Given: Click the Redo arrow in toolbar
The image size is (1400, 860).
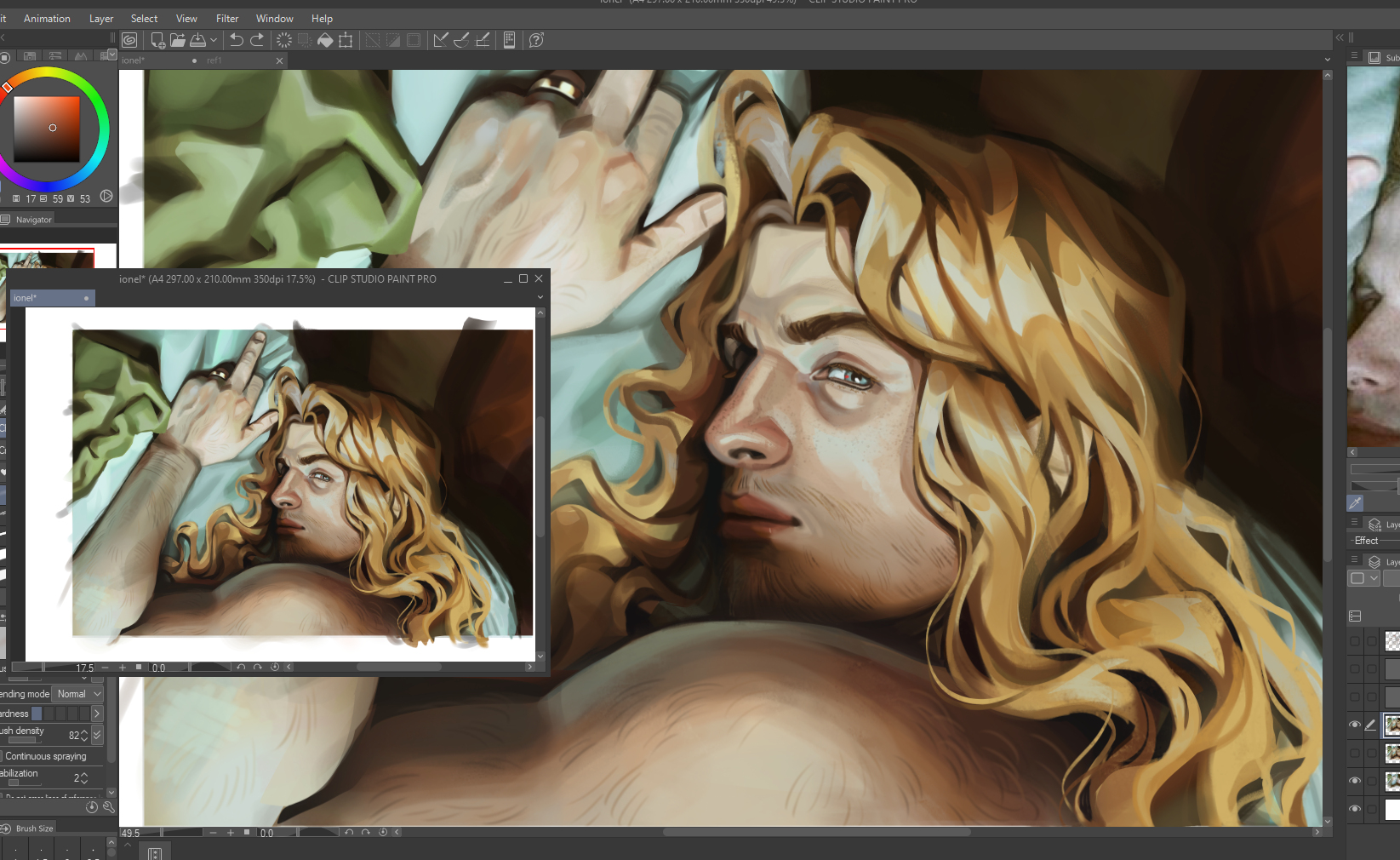Looking at the screenshot, I should 257,40.
